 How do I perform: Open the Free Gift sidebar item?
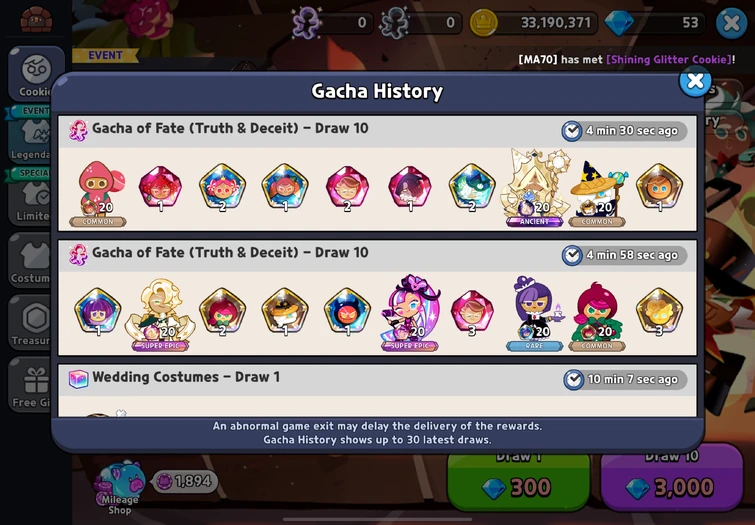tap(32, 384)
